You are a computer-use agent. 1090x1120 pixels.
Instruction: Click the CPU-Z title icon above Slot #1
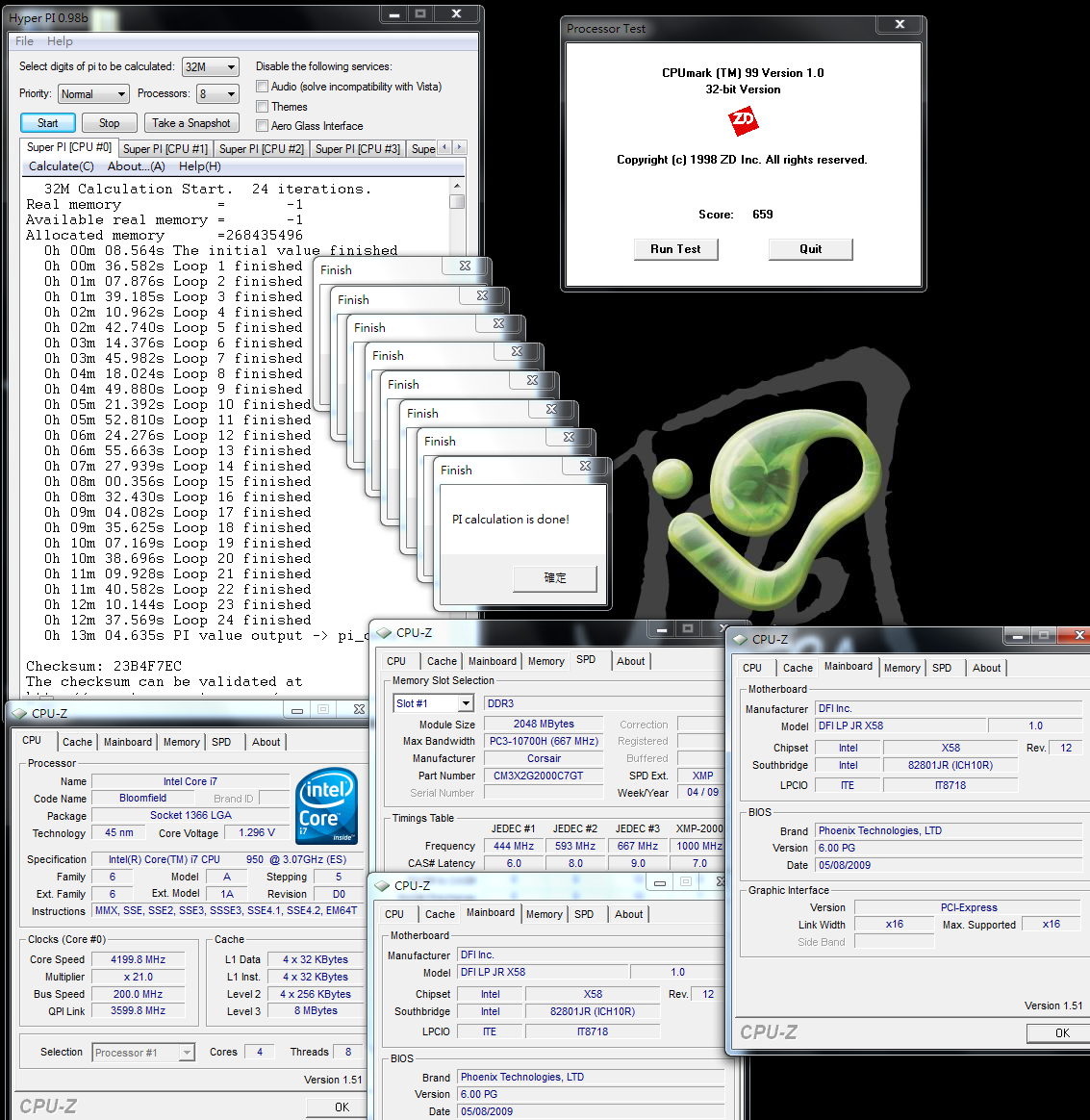coord(384,633)
